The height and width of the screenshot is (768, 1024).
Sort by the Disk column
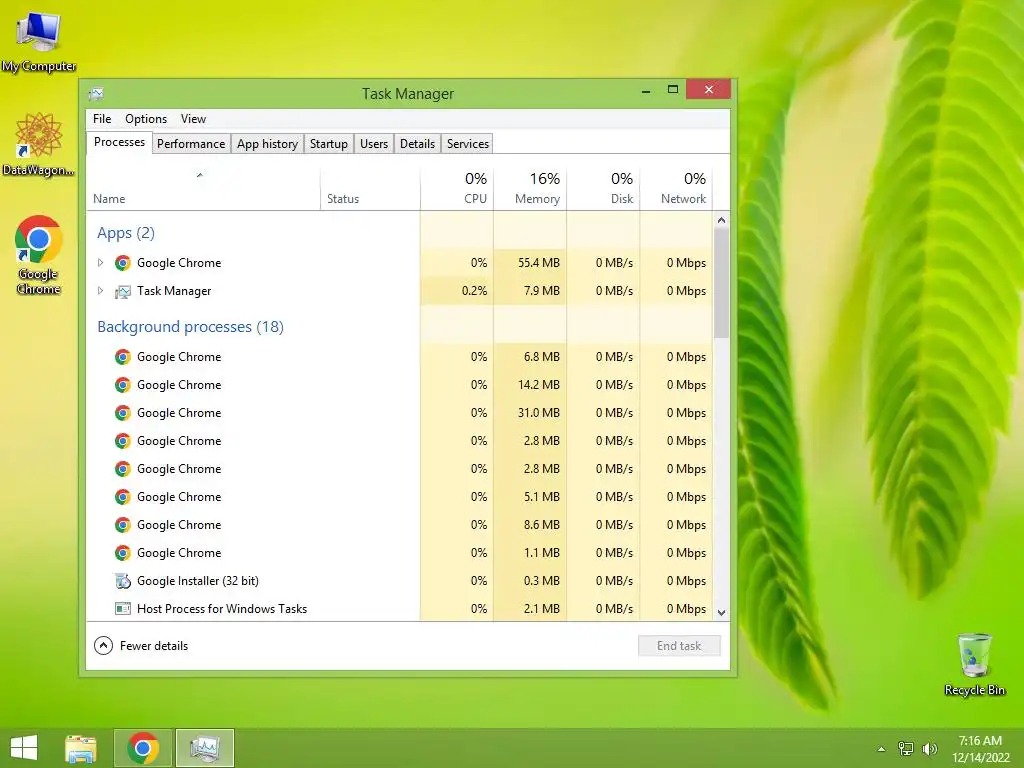pyautogui.click(x=603, y=189)
